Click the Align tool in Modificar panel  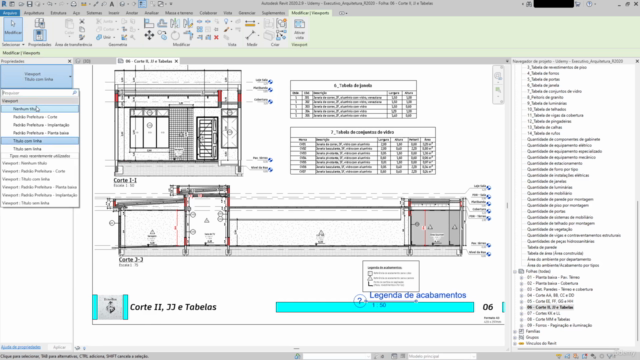149,24
